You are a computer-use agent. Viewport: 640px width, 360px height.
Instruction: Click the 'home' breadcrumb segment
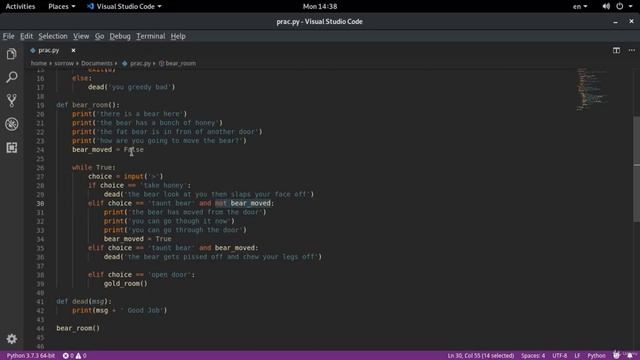click(x=39, y=63)
